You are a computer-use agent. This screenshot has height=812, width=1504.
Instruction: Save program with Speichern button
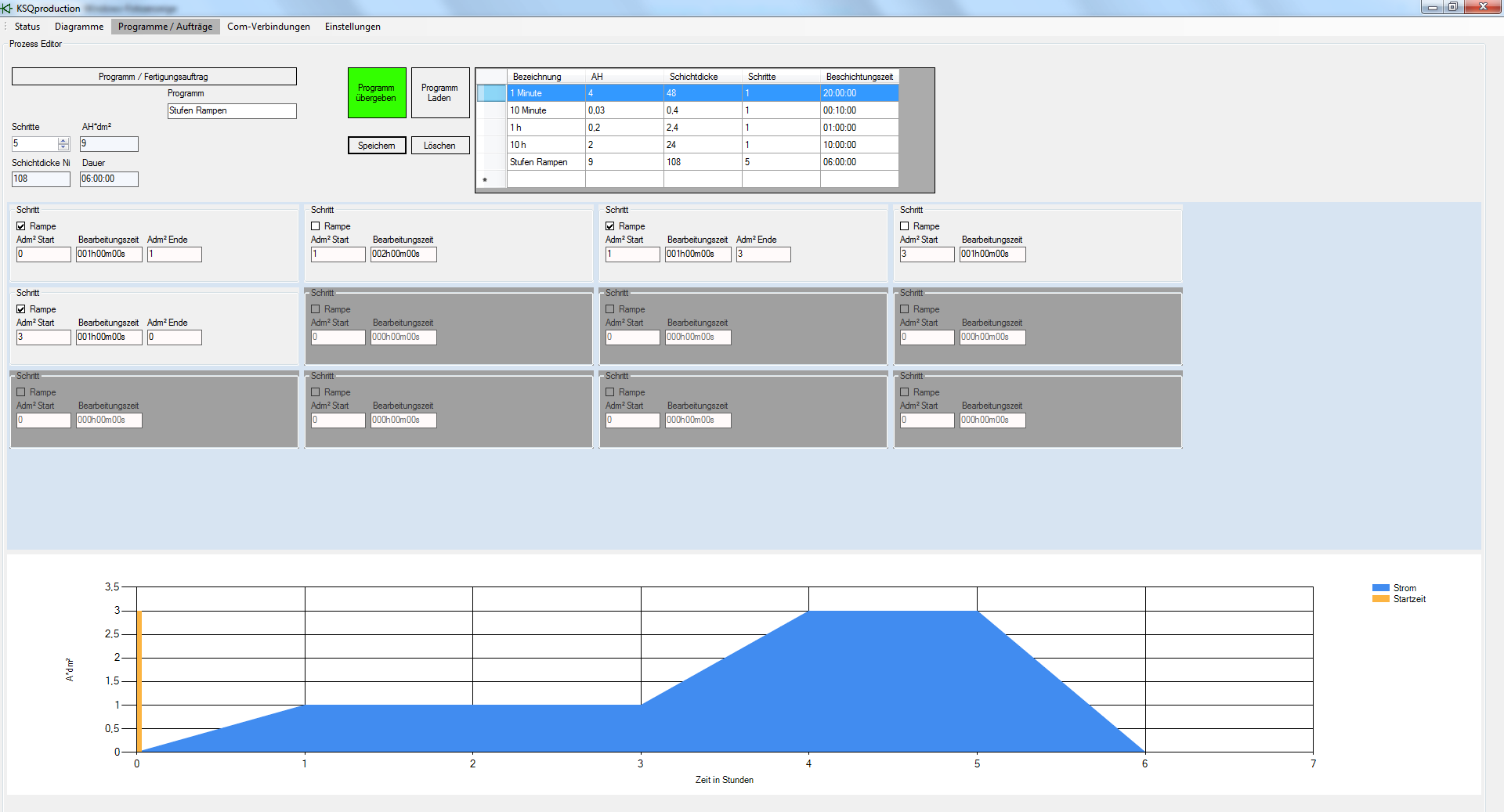[x=377, y=146]
